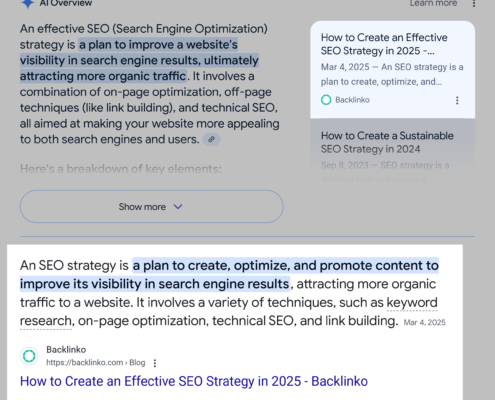Image resolution: width=495 pixels, height=400 pixels.
Task: Click the backlinko.com › Blog URL
Action: (x=96, y=363)
